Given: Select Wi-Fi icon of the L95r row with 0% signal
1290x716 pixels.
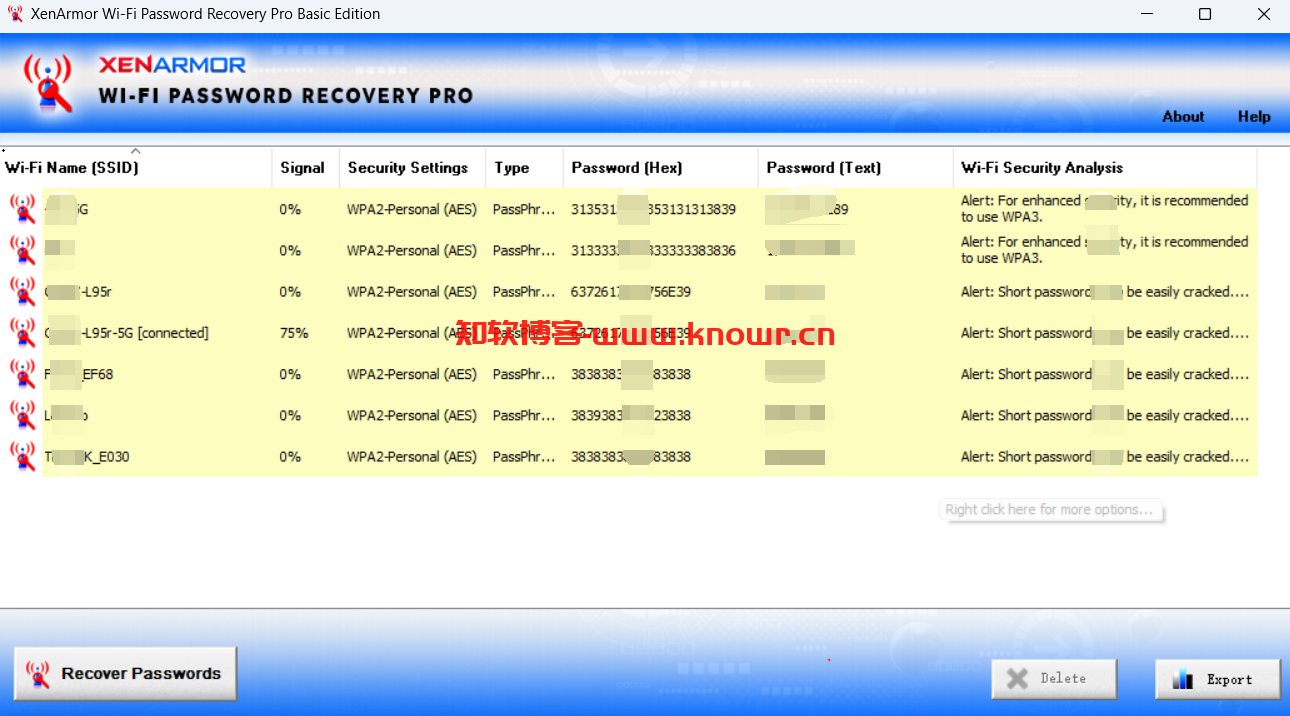Looking at the screenshot, I should [23, 291].
